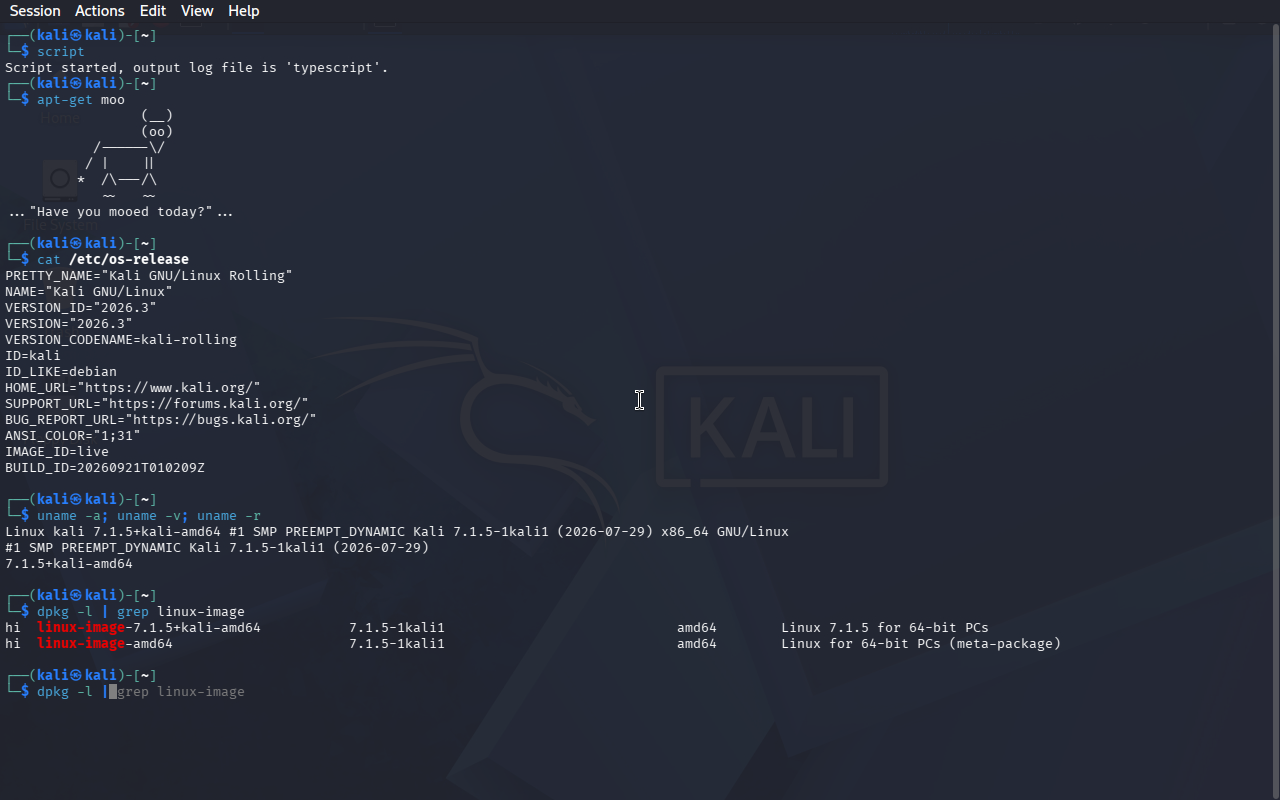Click the 'script' command on first prompt

click(x=61, y=51)
